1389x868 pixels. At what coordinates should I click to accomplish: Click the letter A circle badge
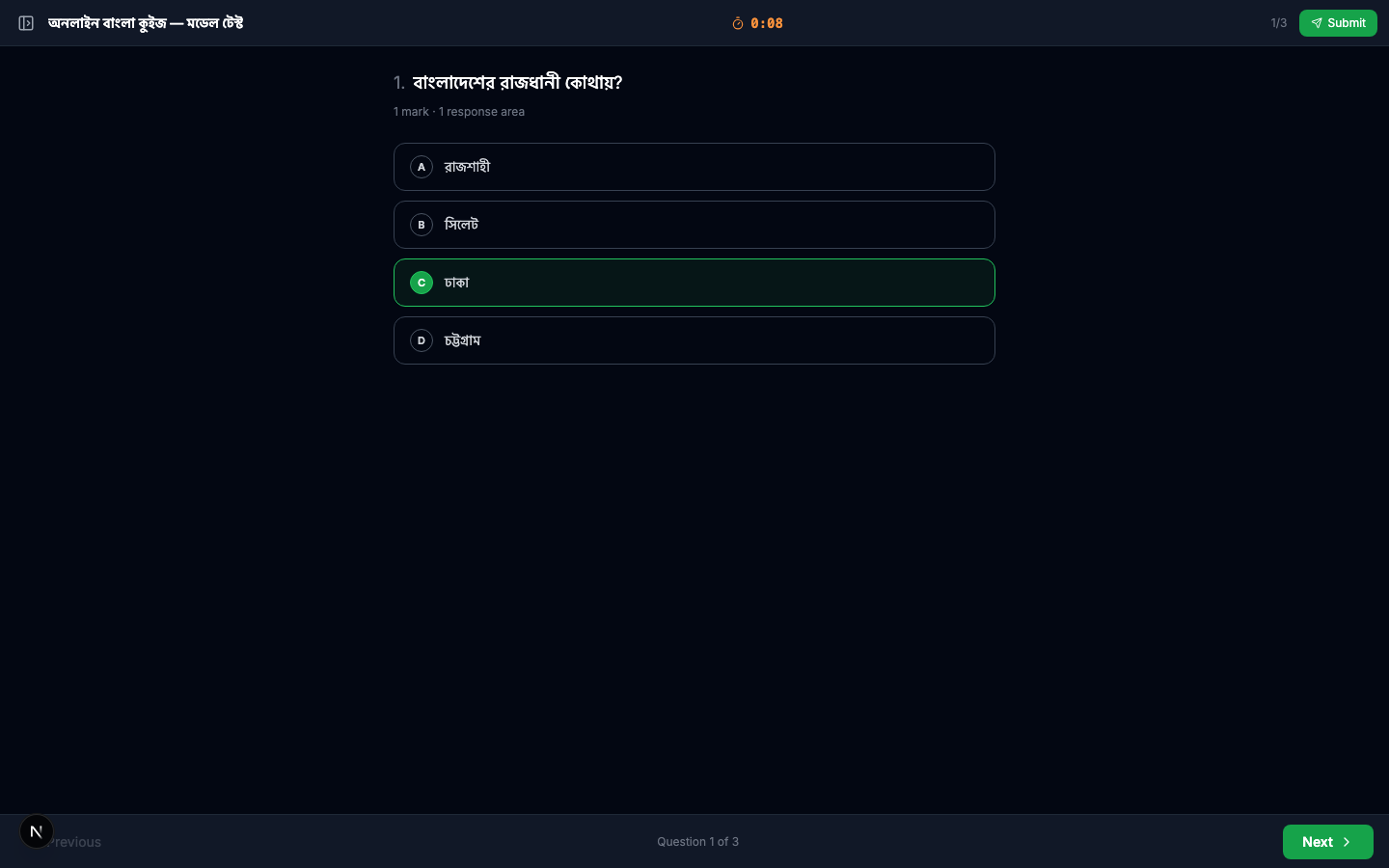[x=422, y=167]
